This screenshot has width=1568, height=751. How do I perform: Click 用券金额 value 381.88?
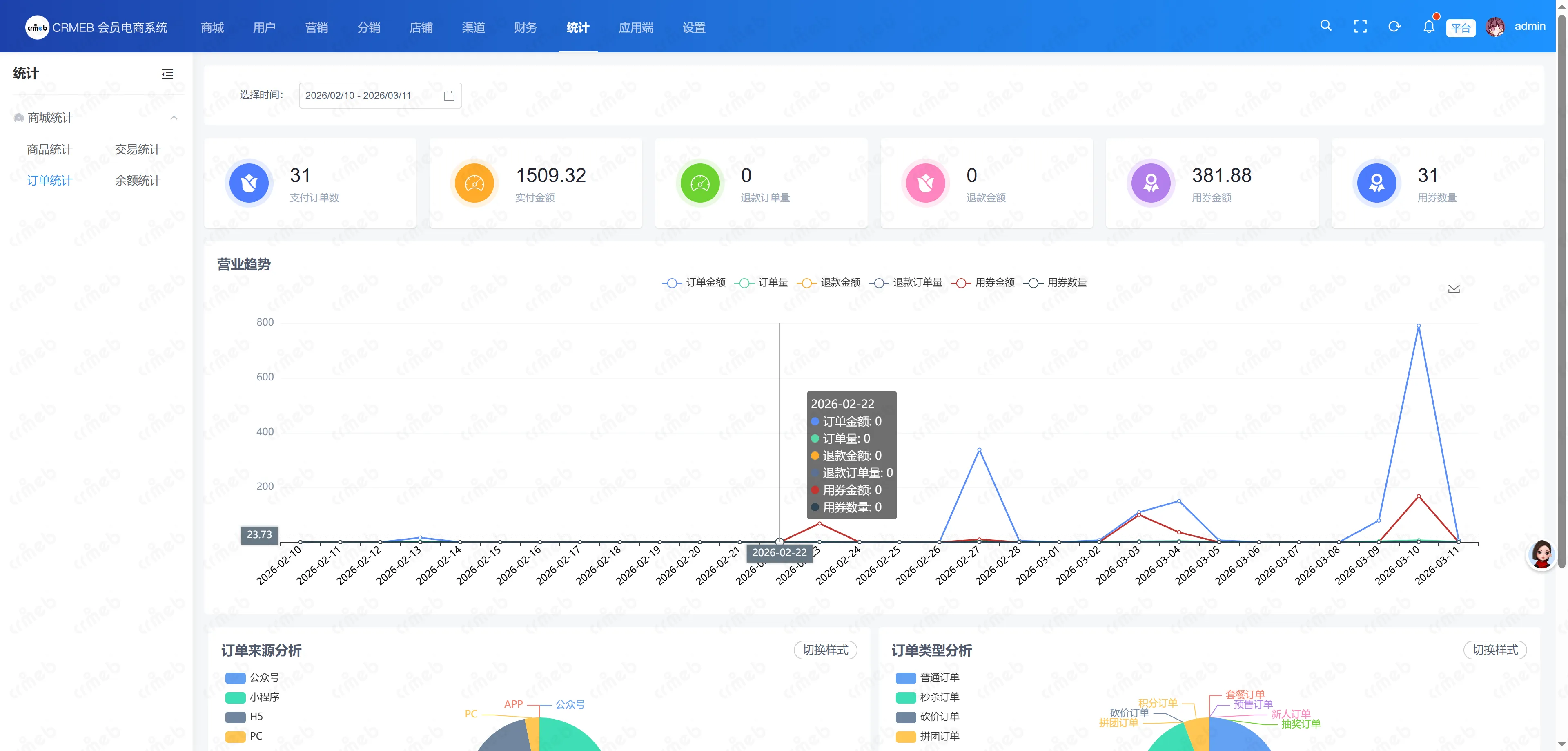tap(1221, 176)
